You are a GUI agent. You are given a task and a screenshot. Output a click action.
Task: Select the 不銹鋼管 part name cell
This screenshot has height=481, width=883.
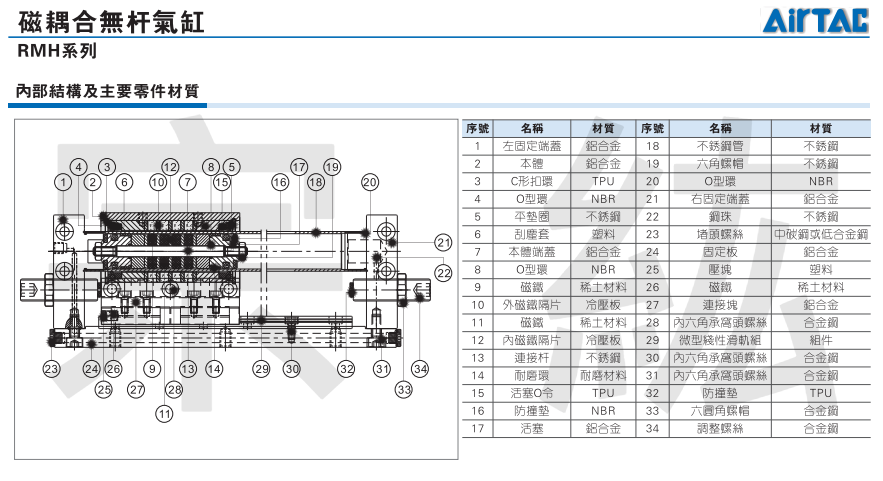tap(719, 145)
